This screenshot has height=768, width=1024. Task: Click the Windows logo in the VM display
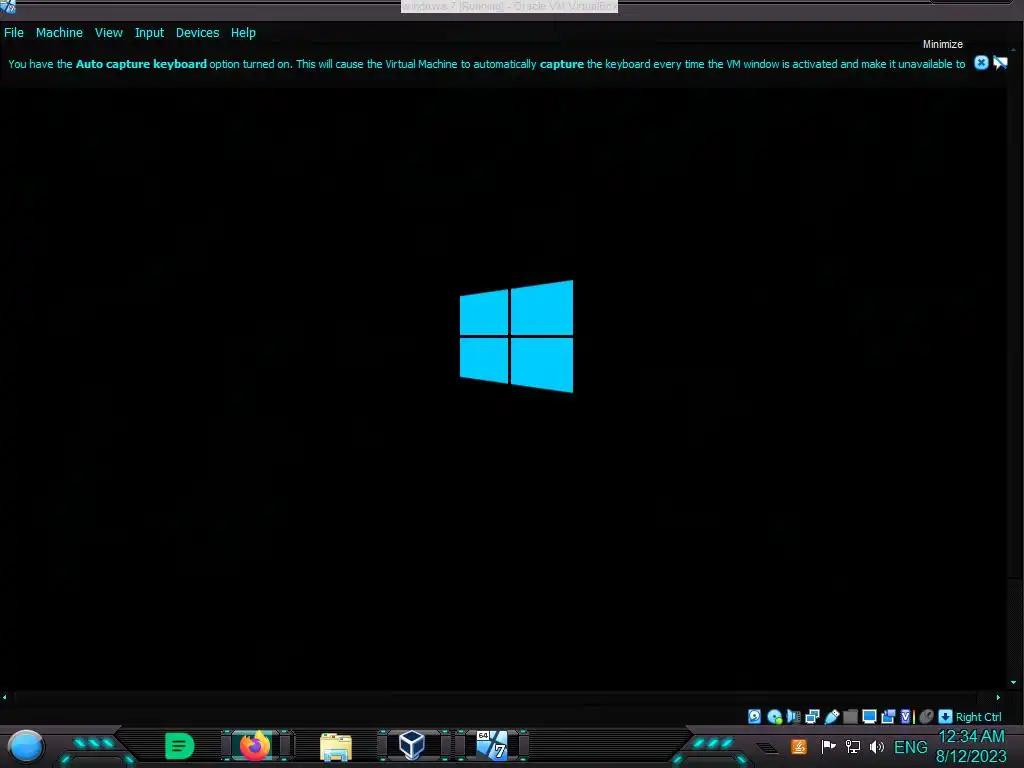click(x=517, y=336)
